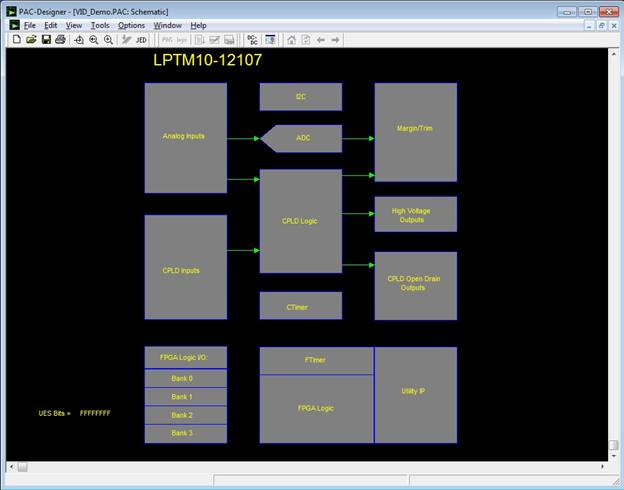Click vertical scrollbar down arrow
The height and width of the screenshot is (490, 624).
(x=614, y=456)
